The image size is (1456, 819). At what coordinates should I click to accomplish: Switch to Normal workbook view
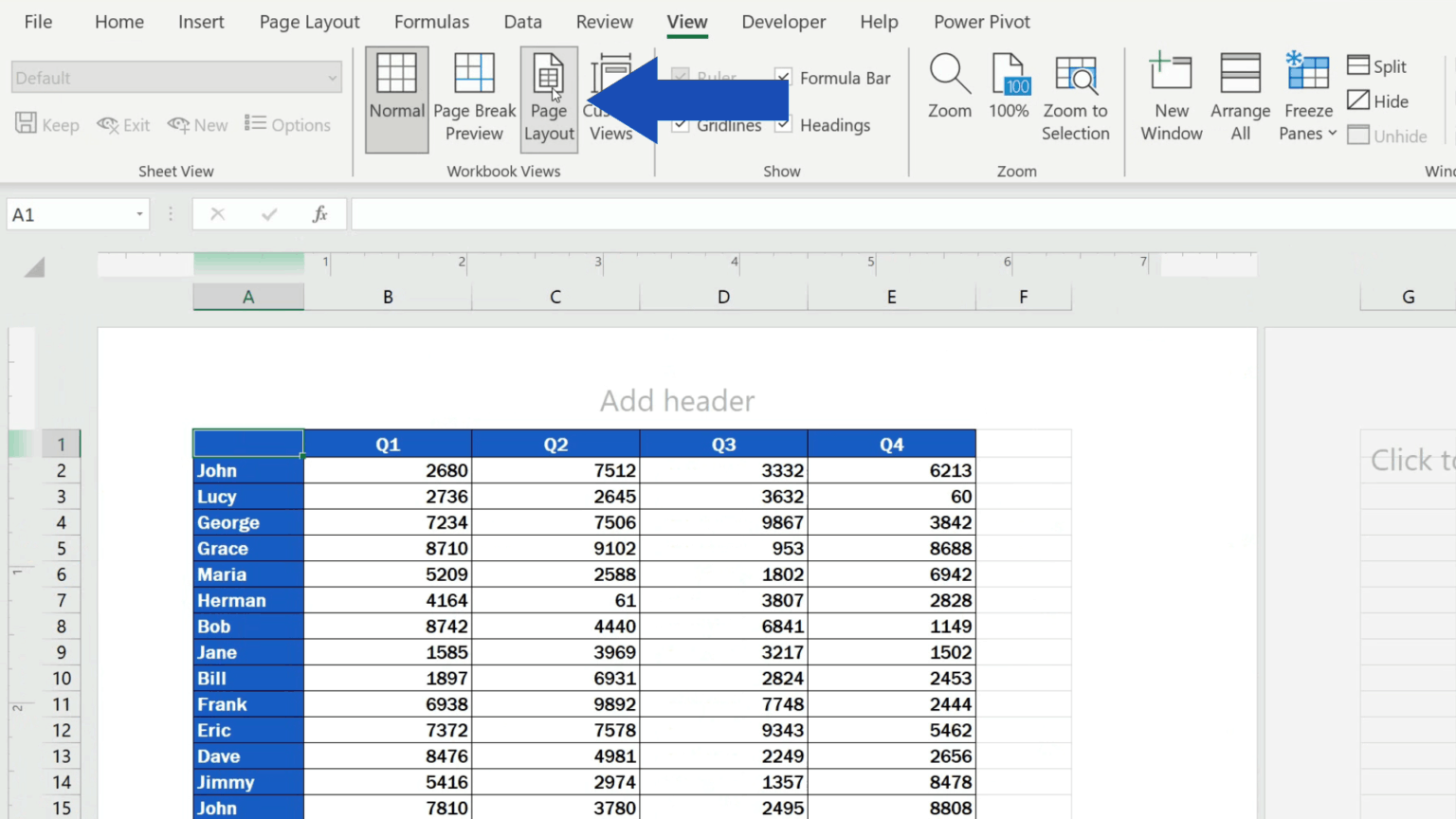[x=396, y=98]
